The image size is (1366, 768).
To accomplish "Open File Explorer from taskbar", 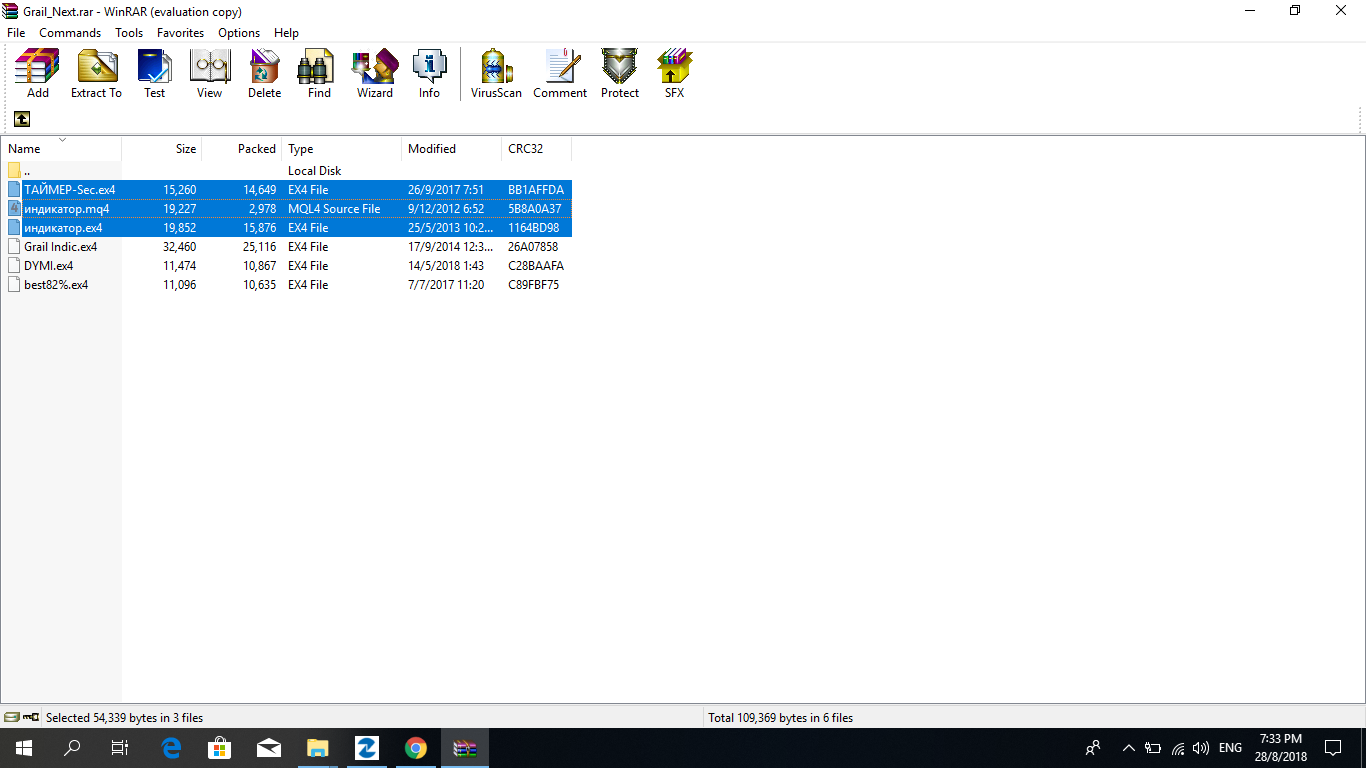I will (x=318, y=748).
